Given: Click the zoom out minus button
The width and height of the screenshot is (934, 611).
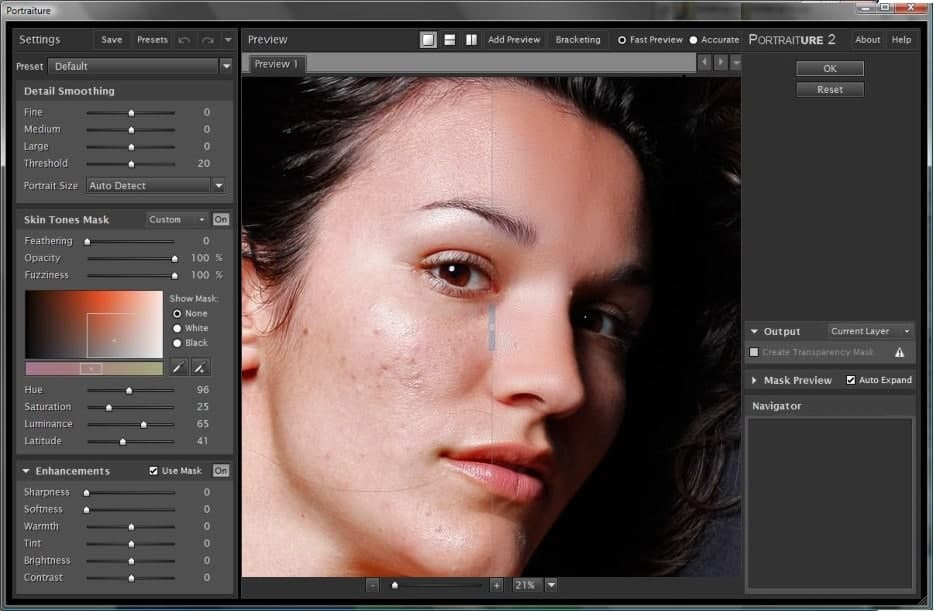Looking at the screenshot, I should pyautogui.click(x=373, y=585).
